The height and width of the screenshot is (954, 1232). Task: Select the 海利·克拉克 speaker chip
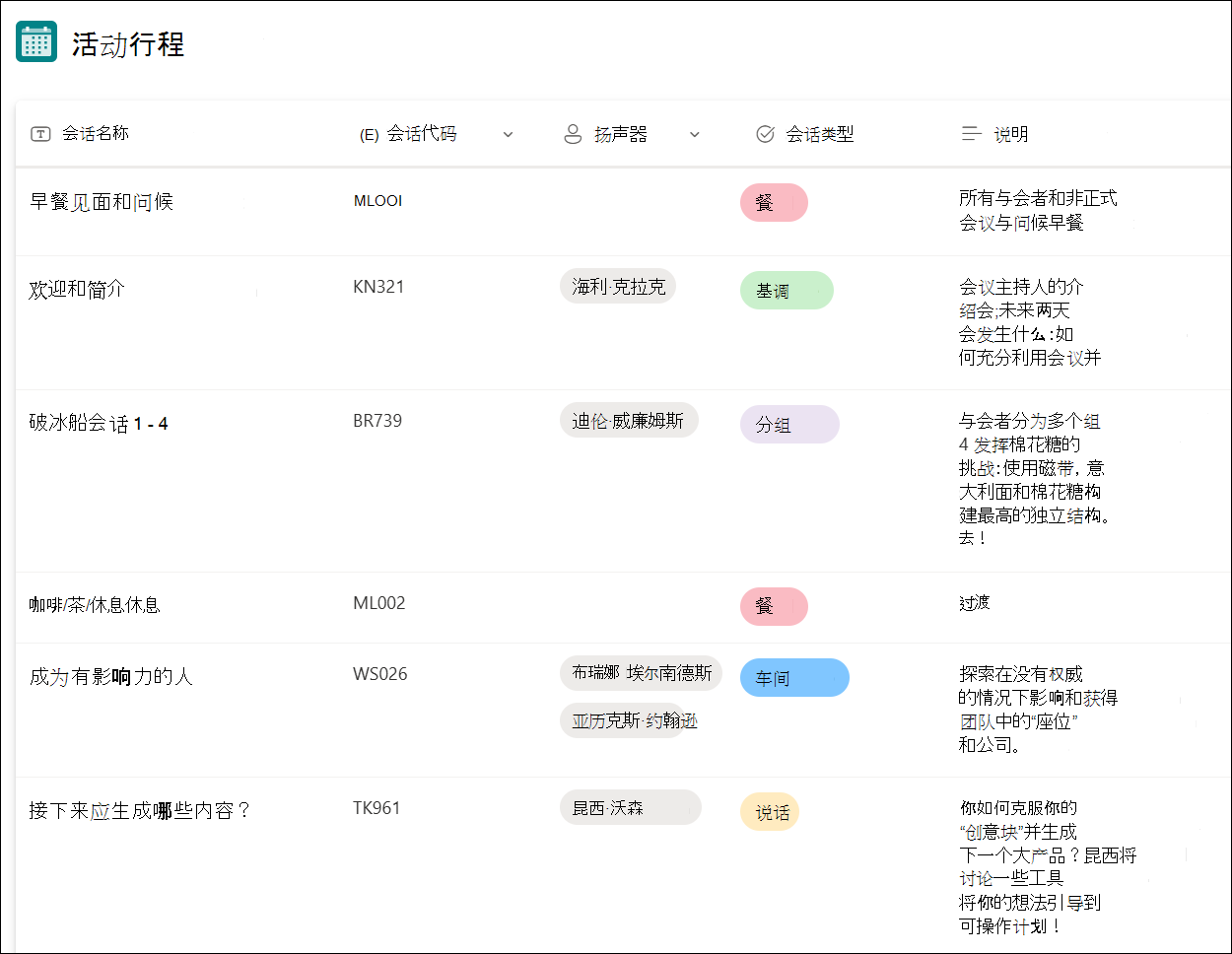[x=618, y=286]
